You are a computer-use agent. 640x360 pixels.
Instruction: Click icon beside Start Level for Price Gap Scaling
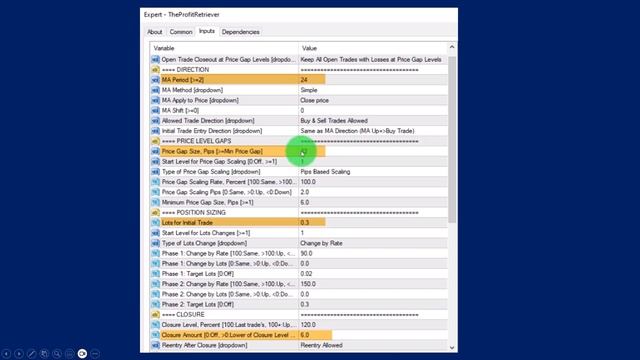(x=155, y=162)
